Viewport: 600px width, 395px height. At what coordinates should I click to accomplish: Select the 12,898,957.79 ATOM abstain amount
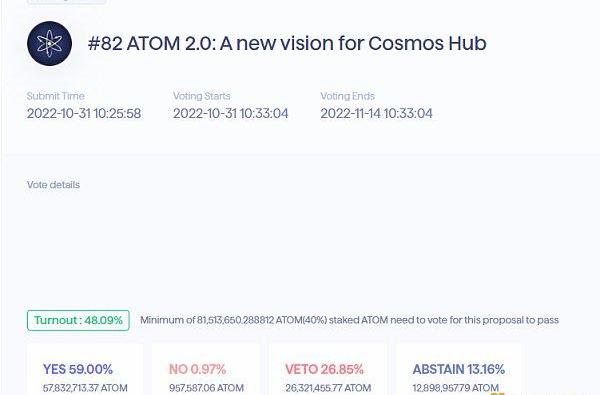(x=455, y=388)
